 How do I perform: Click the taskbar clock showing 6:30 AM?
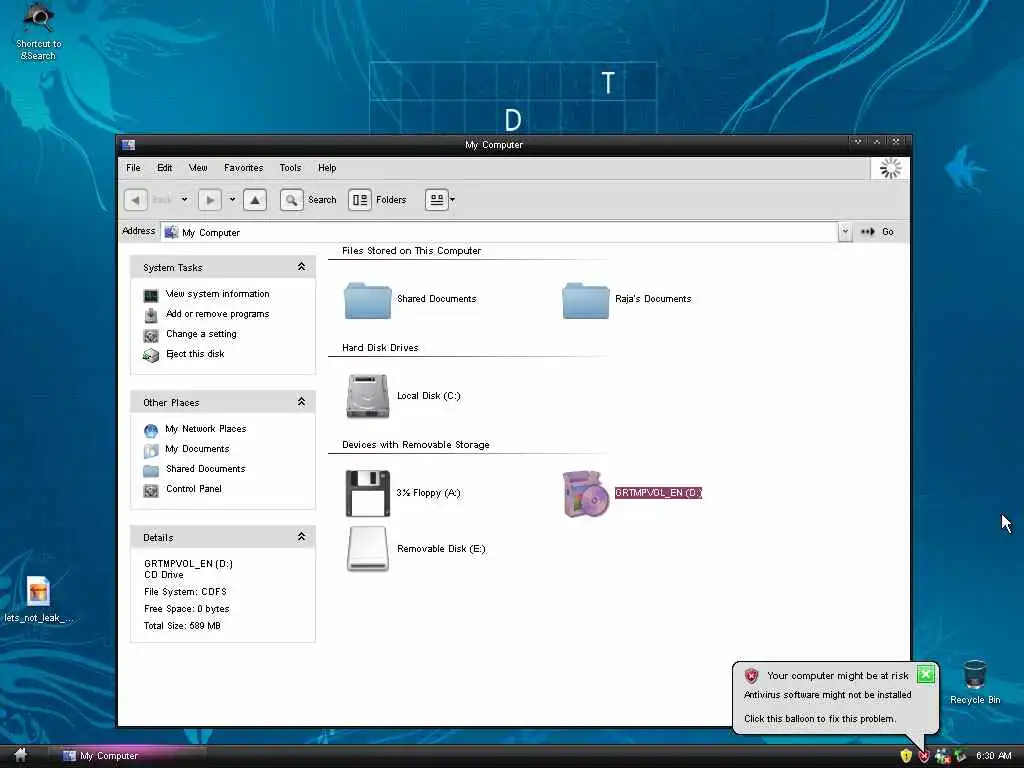993,756
